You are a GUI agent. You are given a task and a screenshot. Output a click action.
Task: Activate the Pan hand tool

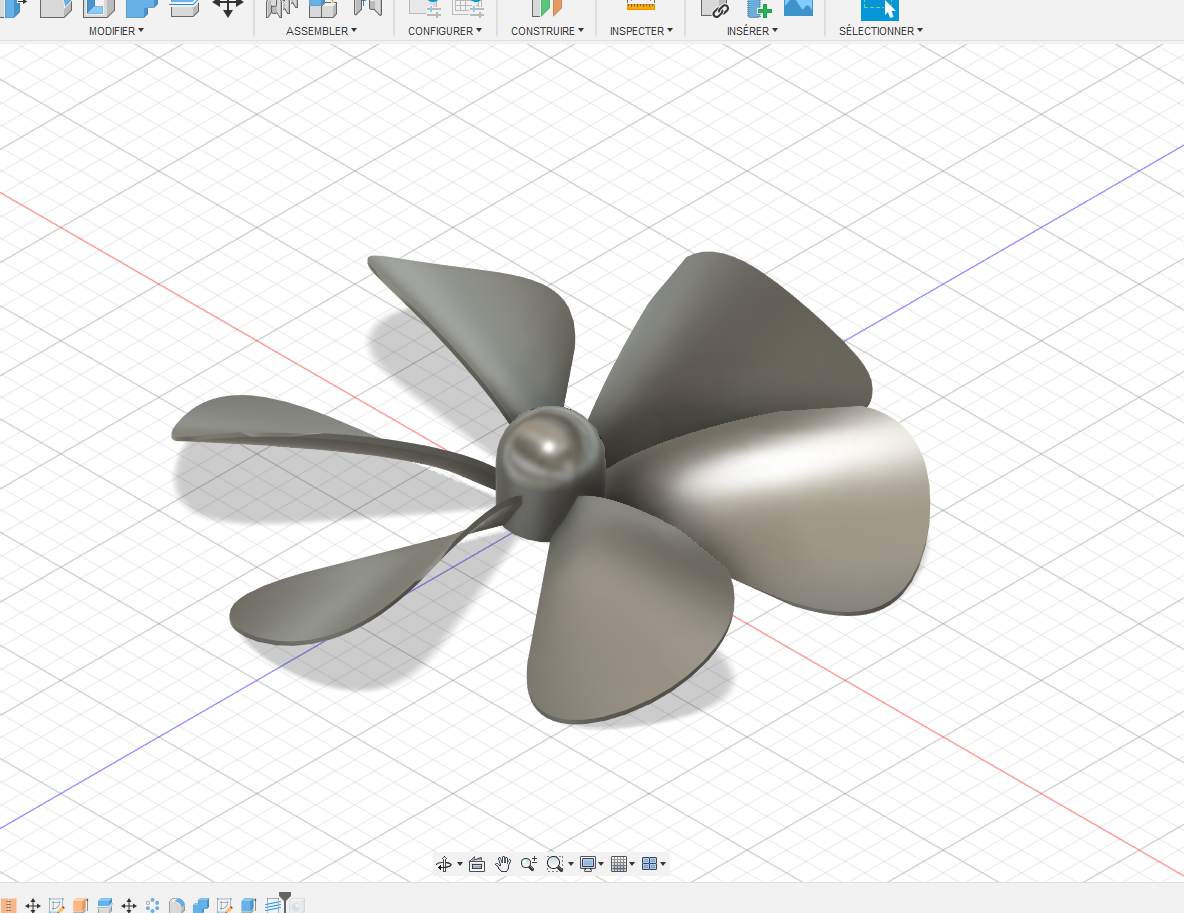[503, 864]
